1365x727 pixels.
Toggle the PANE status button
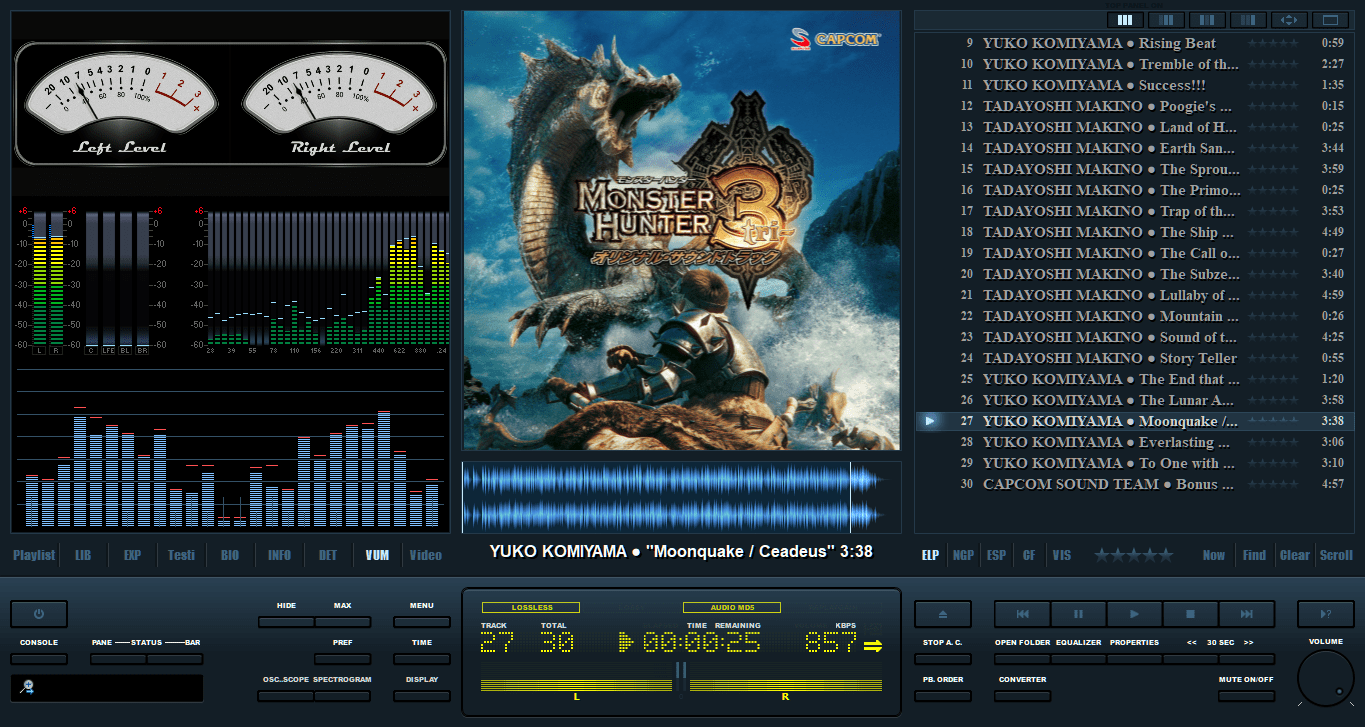click(x=118, y=659)
